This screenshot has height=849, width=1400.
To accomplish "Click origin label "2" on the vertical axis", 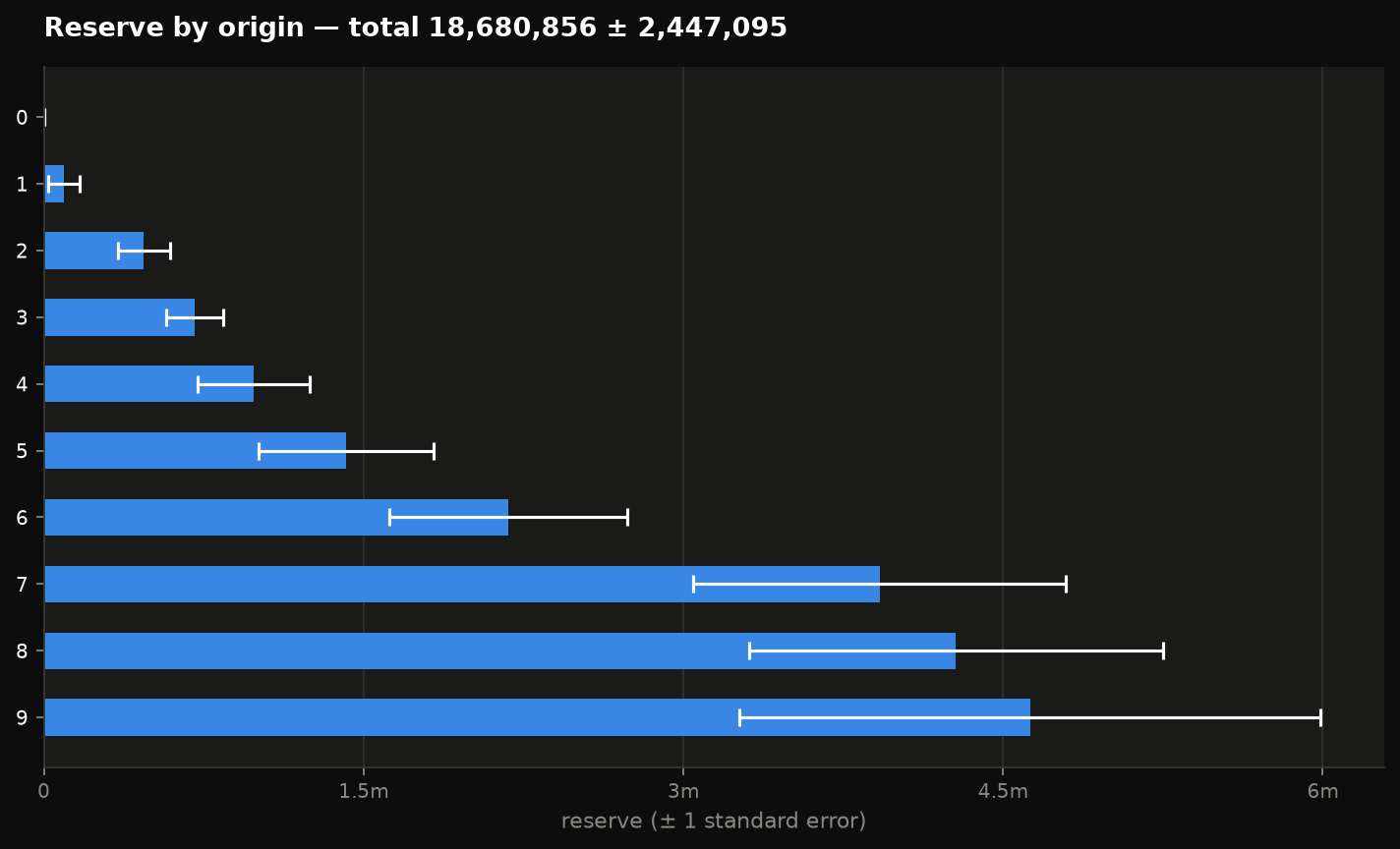I will click(22, 251).
